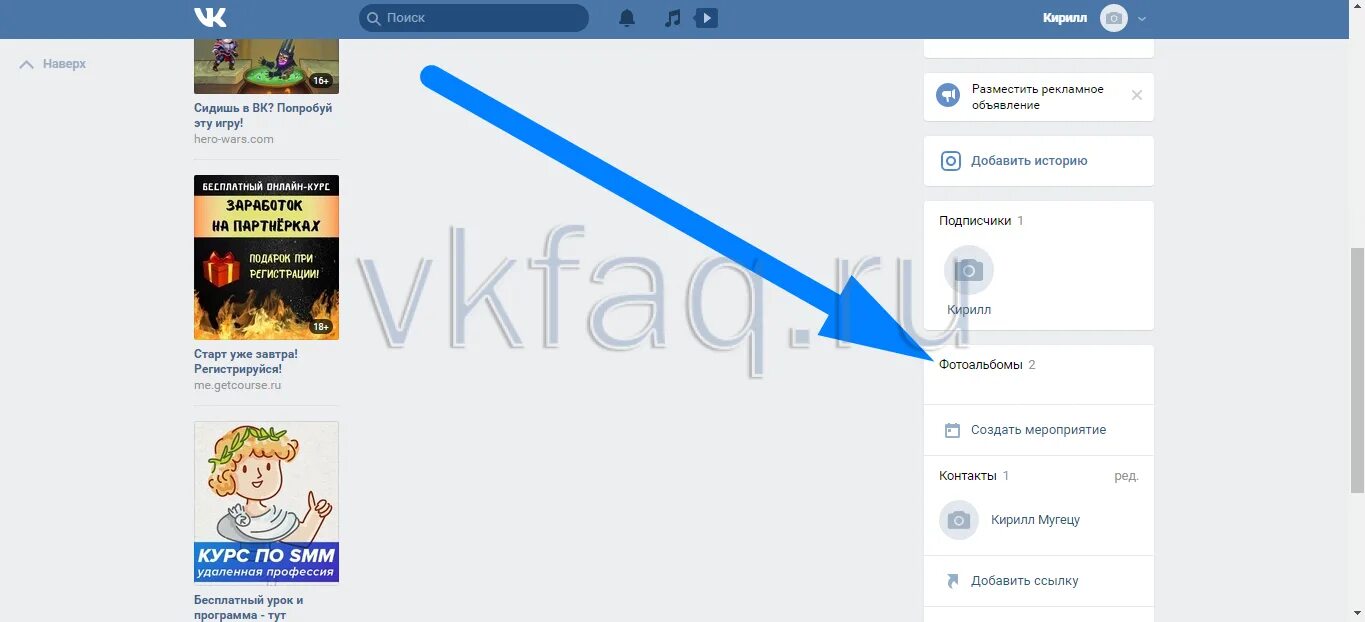The width and height of the screenshot is (1365, 622).
Task: Click calendar icon for creating event
Action: 952,430
